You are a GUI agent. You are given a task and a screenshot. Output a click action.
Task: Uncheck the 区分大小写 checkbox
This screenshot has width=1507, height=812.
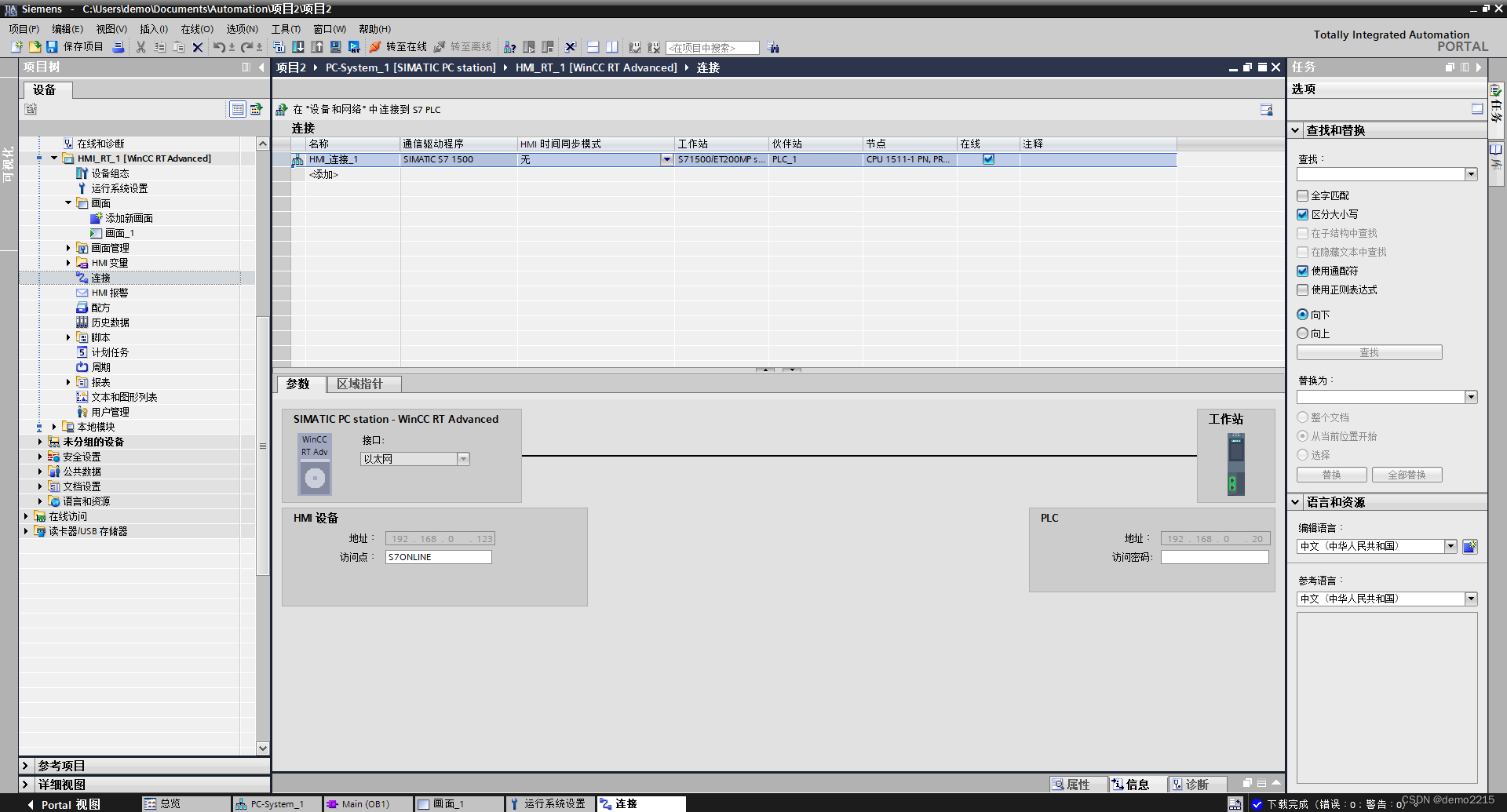(1303, 214)
